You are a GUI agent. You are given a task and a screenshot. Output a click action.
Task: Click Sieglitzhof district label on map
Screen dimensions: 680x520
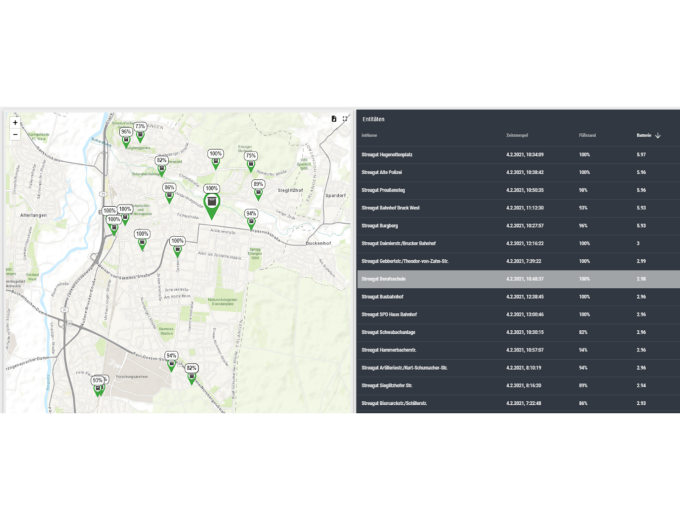(x=291, y=190)
